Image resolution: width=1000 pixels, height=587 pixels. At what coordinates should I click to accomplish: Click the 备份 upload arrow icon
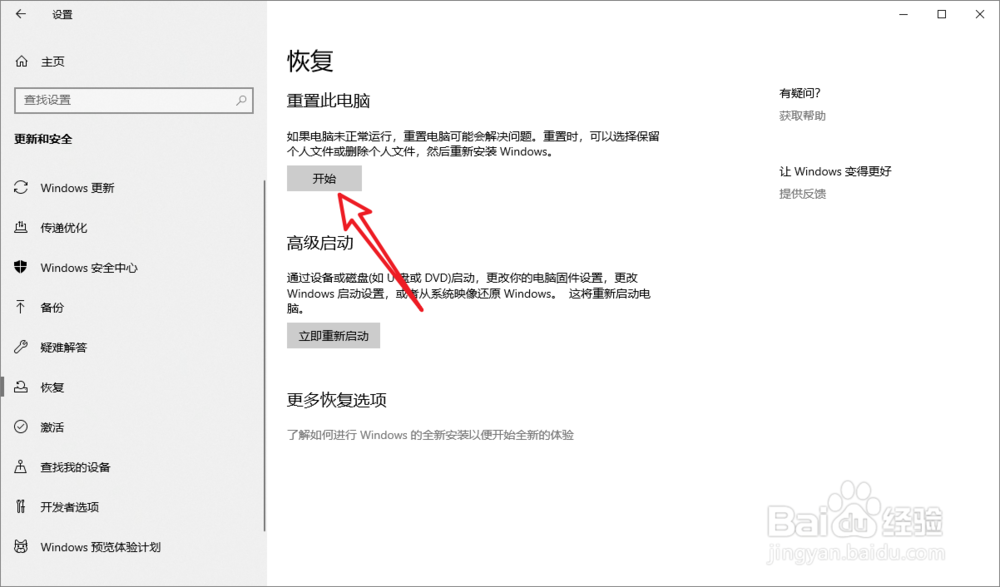coord(21,308)
